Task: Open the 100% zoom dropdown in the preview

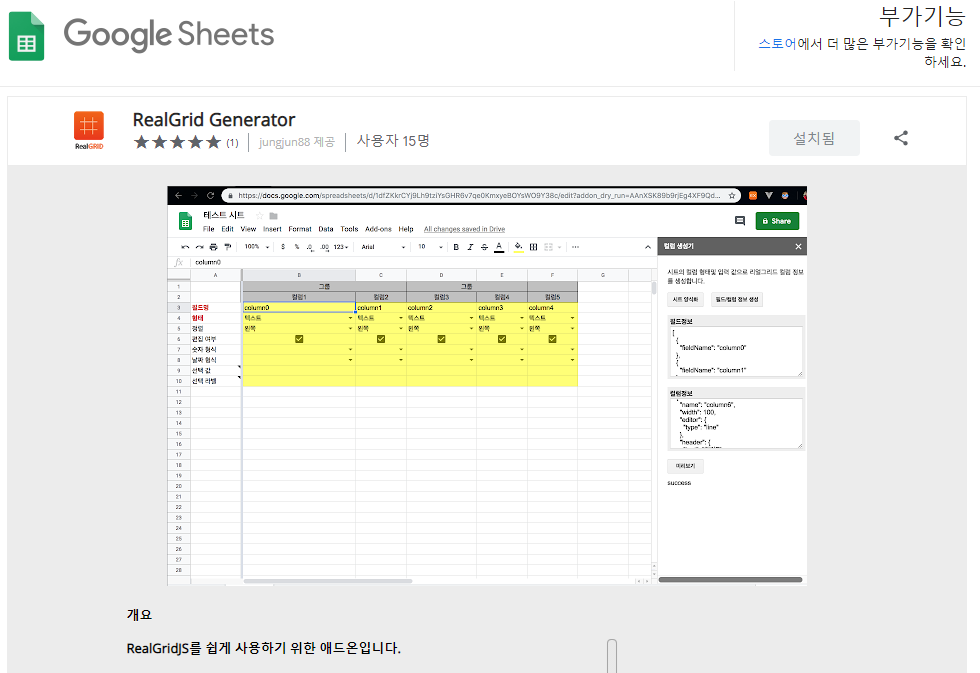Action: click(257, 247)
